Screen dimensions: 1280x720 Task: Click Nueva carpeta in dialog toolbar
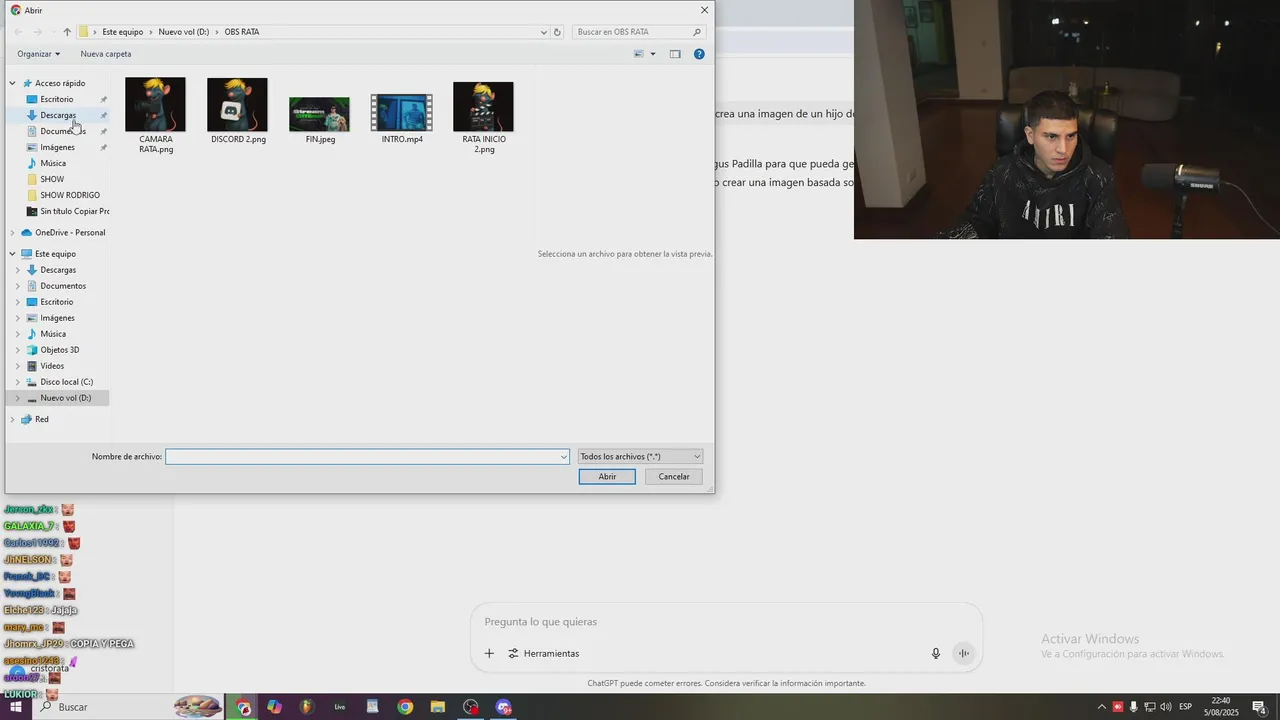[x=106, y=54]
